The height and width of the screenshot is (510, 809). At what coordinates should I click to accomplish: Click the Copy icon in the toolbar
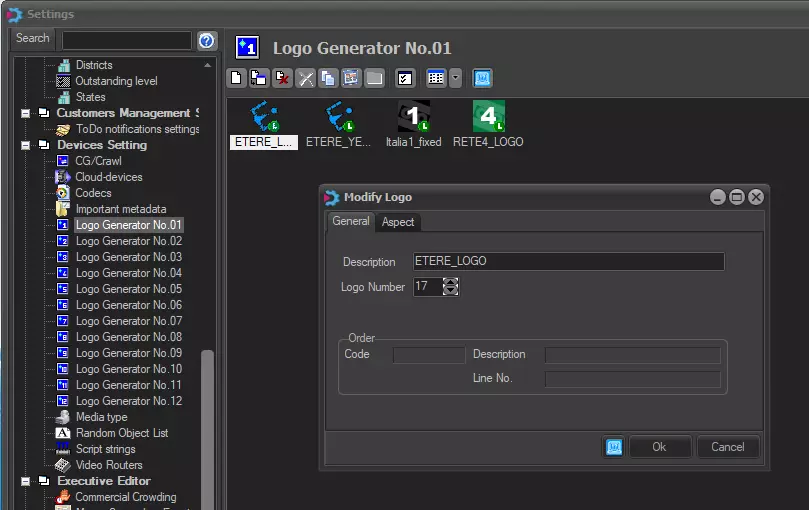(x=329, y=78)
